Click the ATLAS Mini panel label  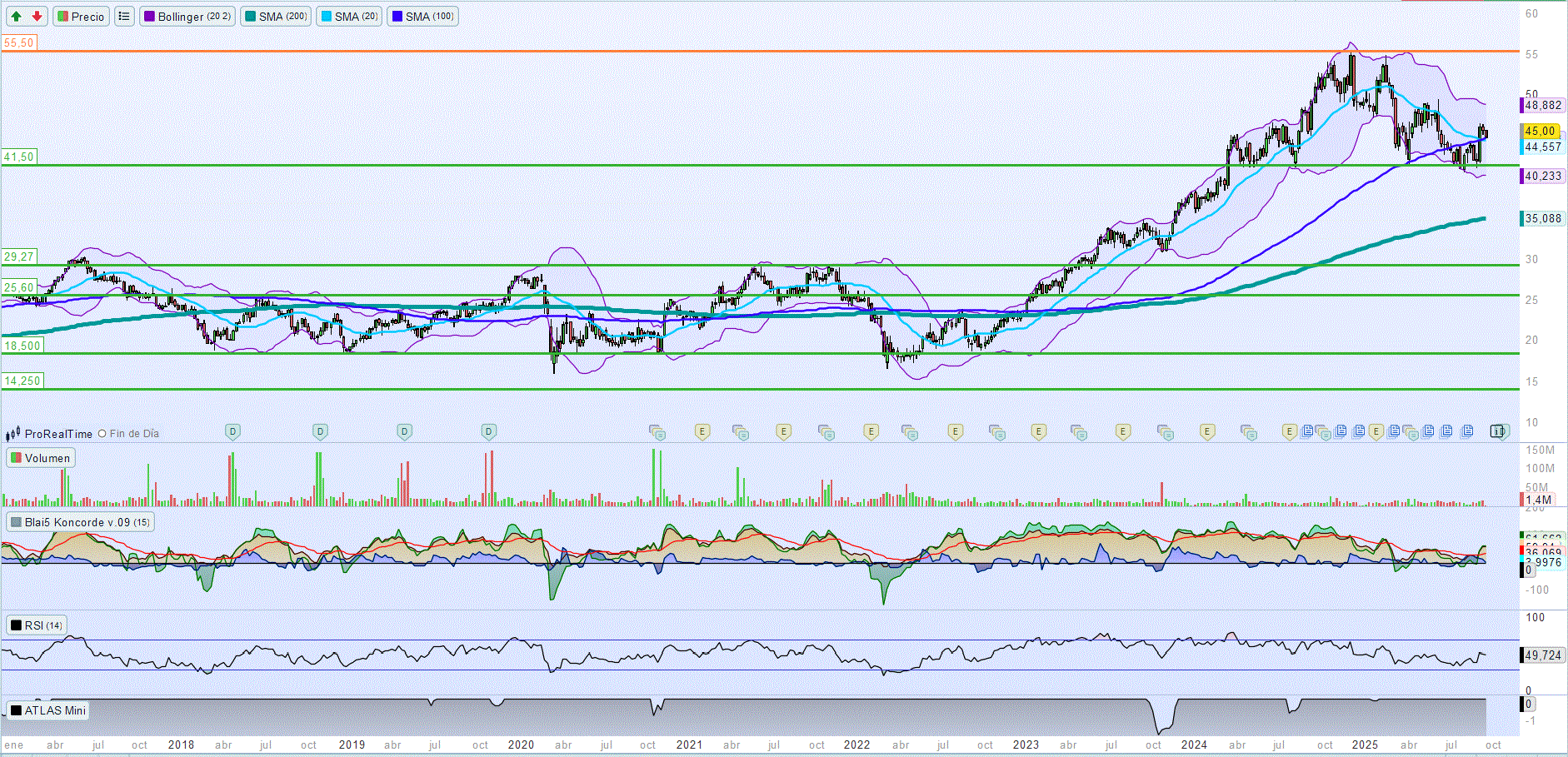(x=48, y=710)
